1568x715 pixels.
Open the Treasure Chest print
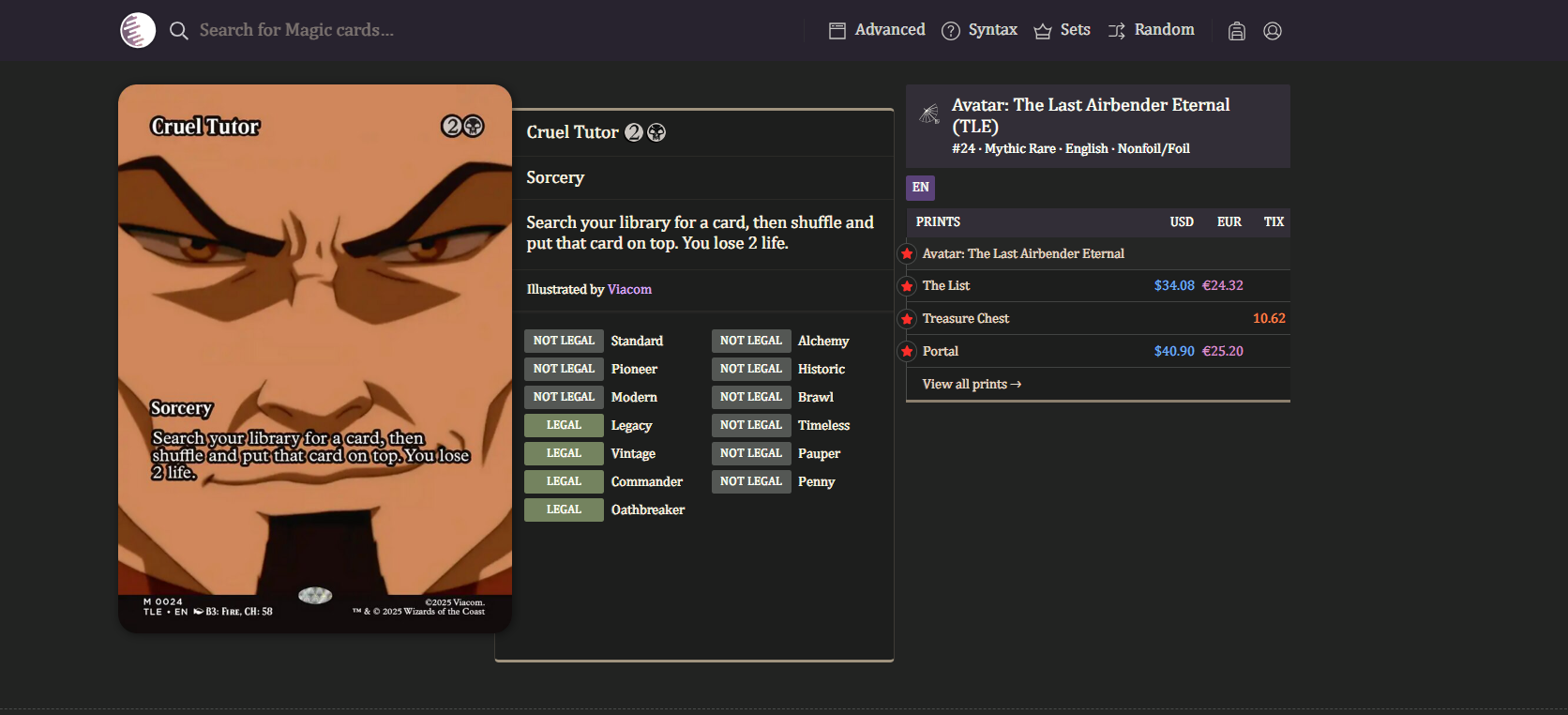click(1098, 318)
